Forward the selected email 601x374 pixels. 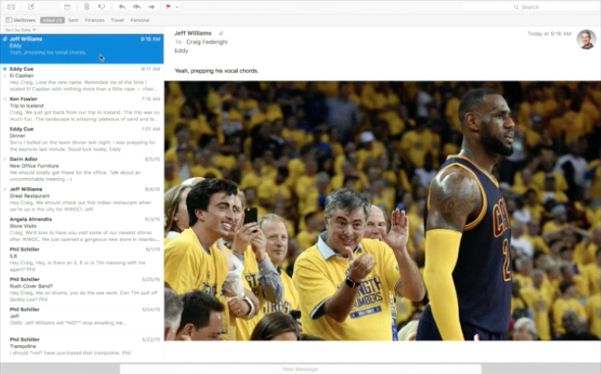click(152, 7)
